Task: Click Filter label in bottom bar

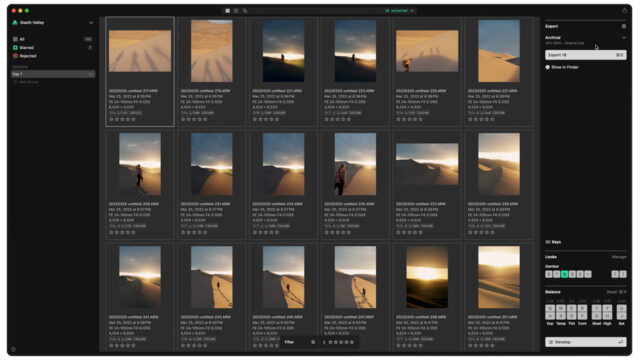Action: click(289, 342)
